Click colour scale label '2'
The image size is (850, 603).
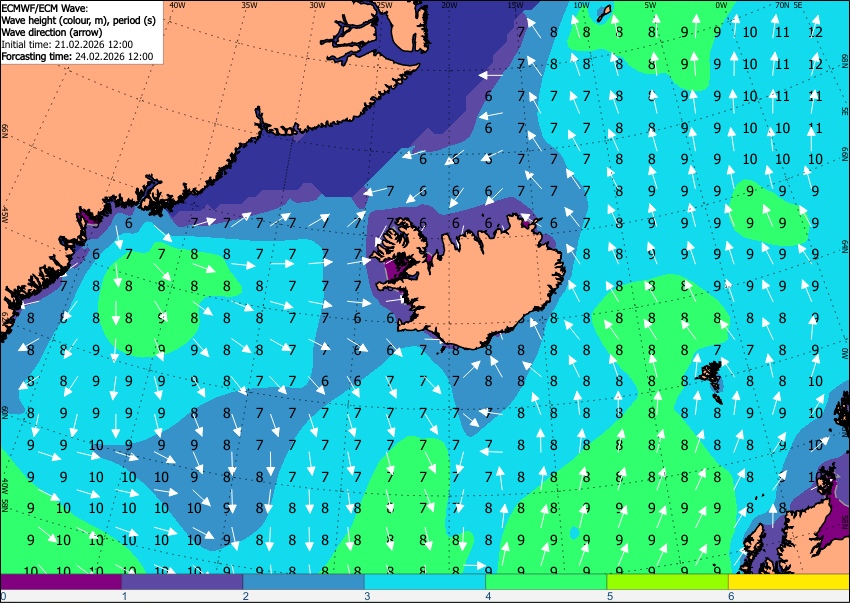click(246, 596)
